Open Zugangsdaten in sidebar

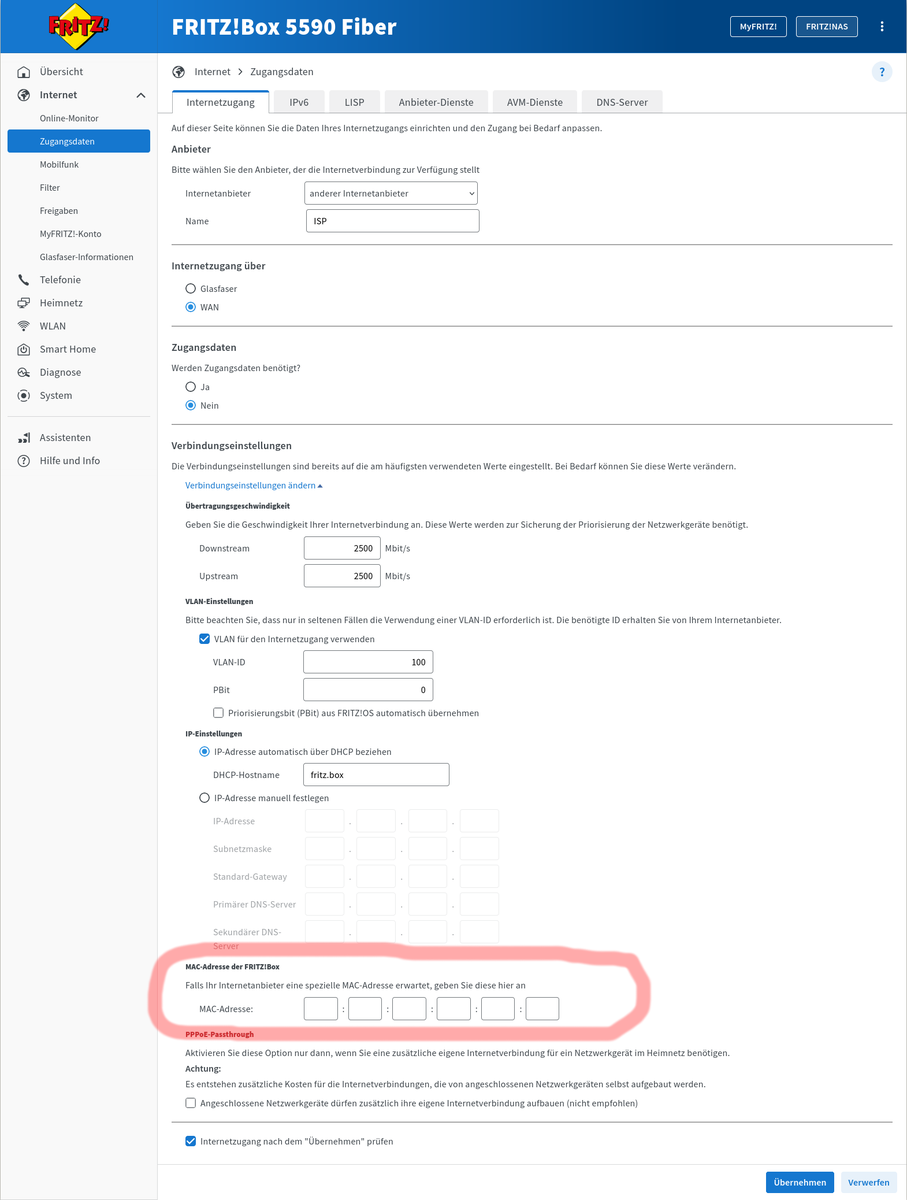[x=78, y=141]
